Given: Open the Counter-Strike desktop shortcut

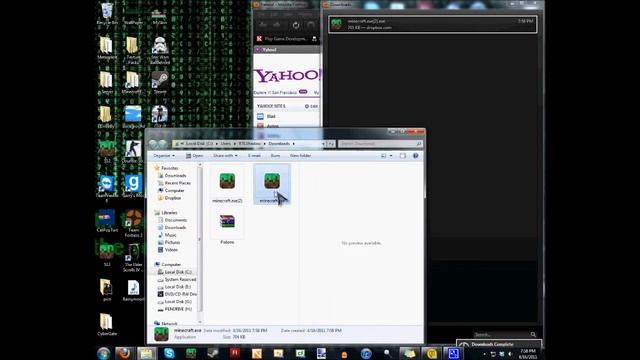Looking at the screenshot, I should (x=133, y=151).
